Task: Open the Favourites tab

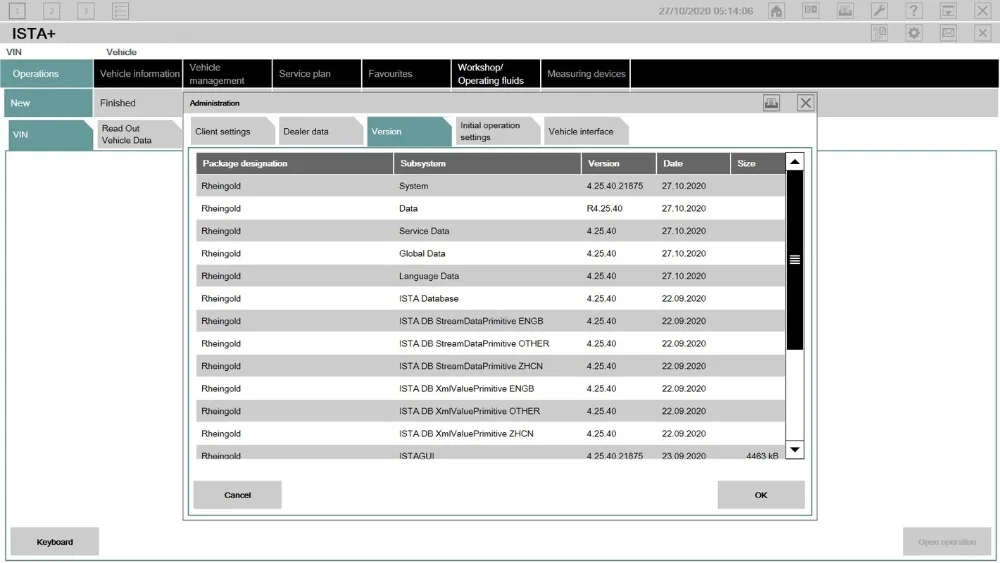Action: [x=406, y=74]
